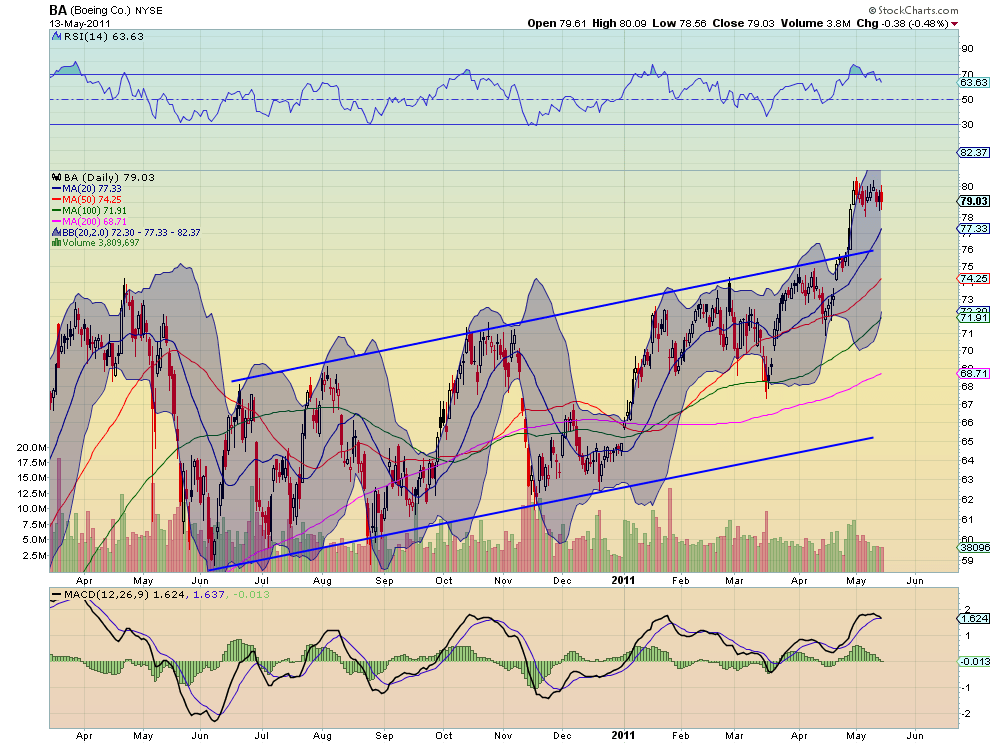Click the "30" RSI axis label
This screenshot has width=990, height=744.
967,124
